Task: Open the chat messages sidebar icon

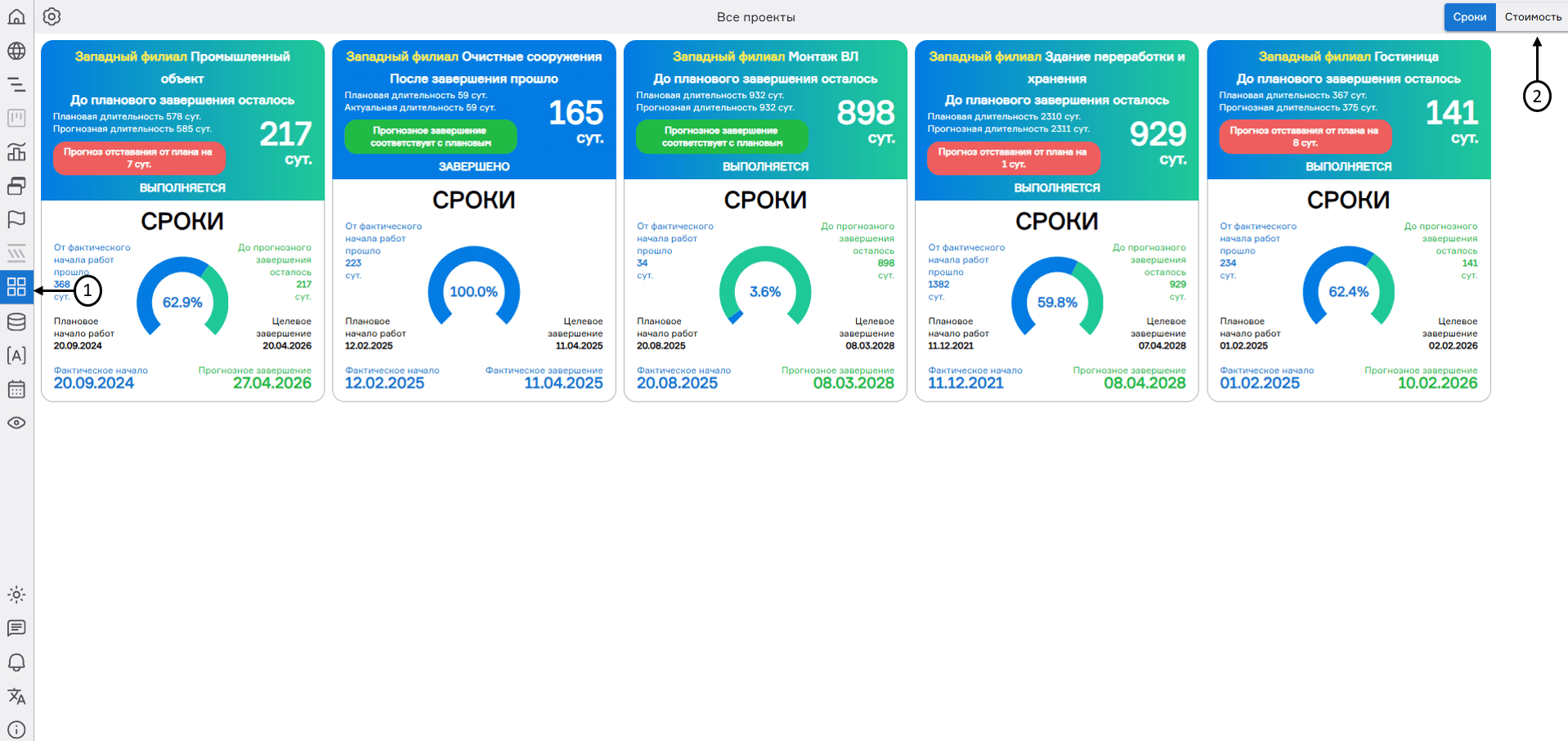Action: point(16,628)
